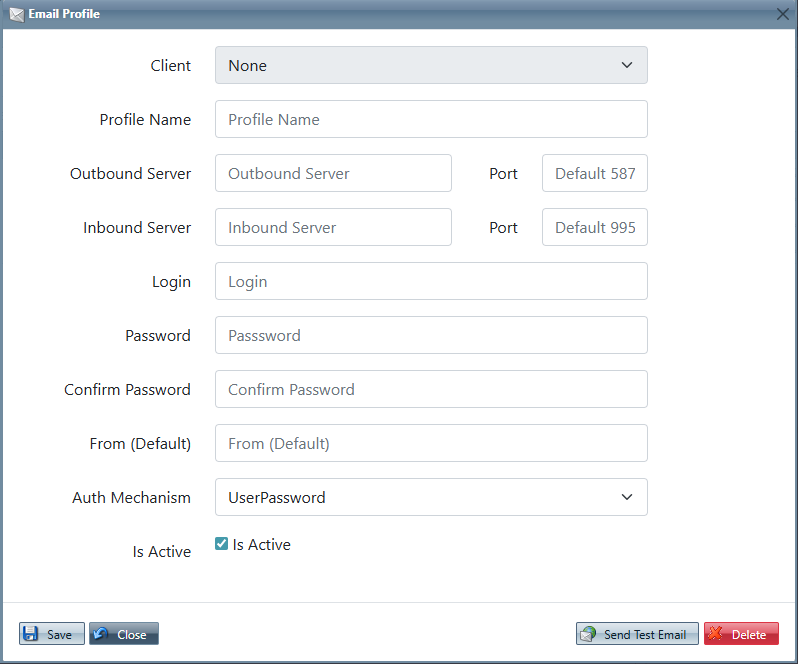Click the Close button's back arrow icon

(101, 634)
